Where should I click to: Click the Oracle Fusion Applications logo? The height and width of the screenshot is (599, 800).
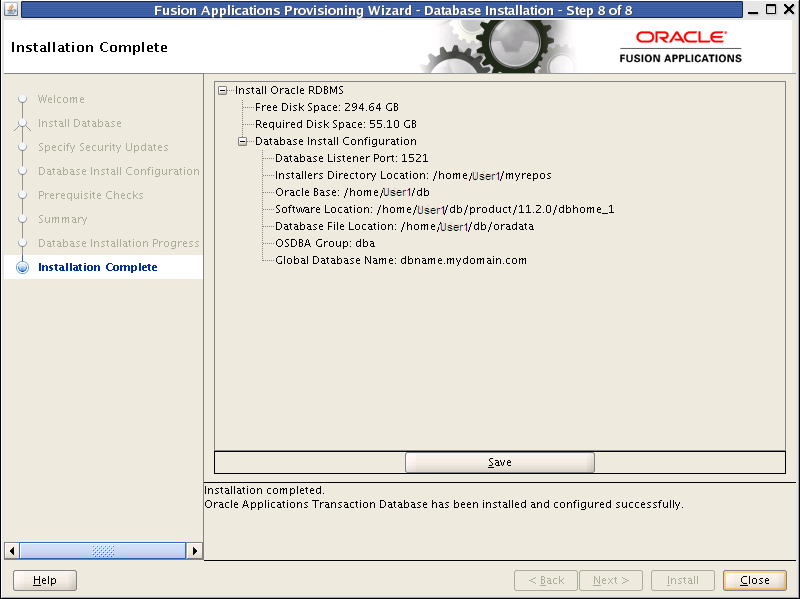point(681,47)
